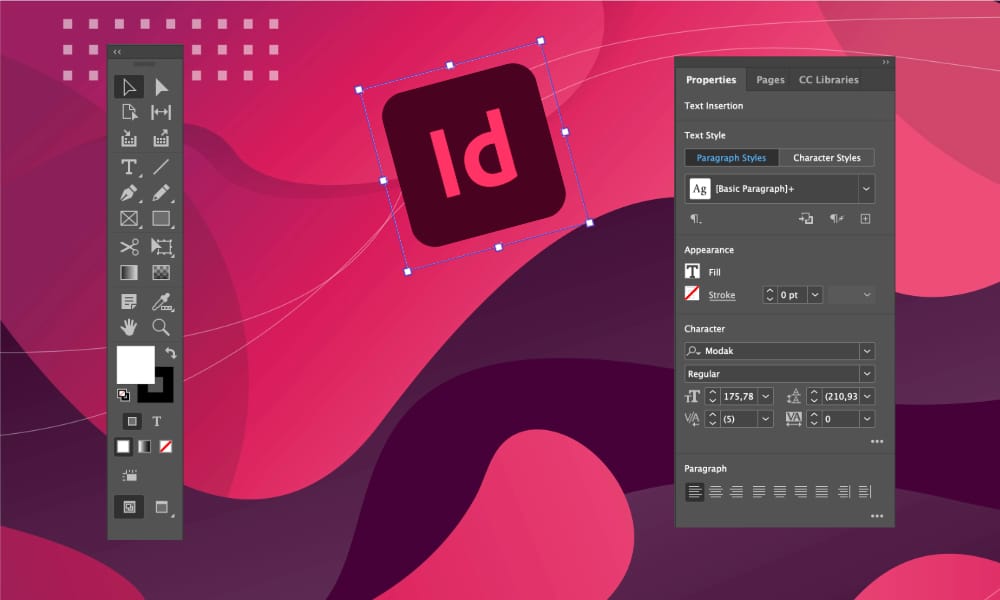This screenshot has width=1000, height=600.
Task: Select Paragraph Styles button
Action: pyautogui.click(x=732, y=157)
